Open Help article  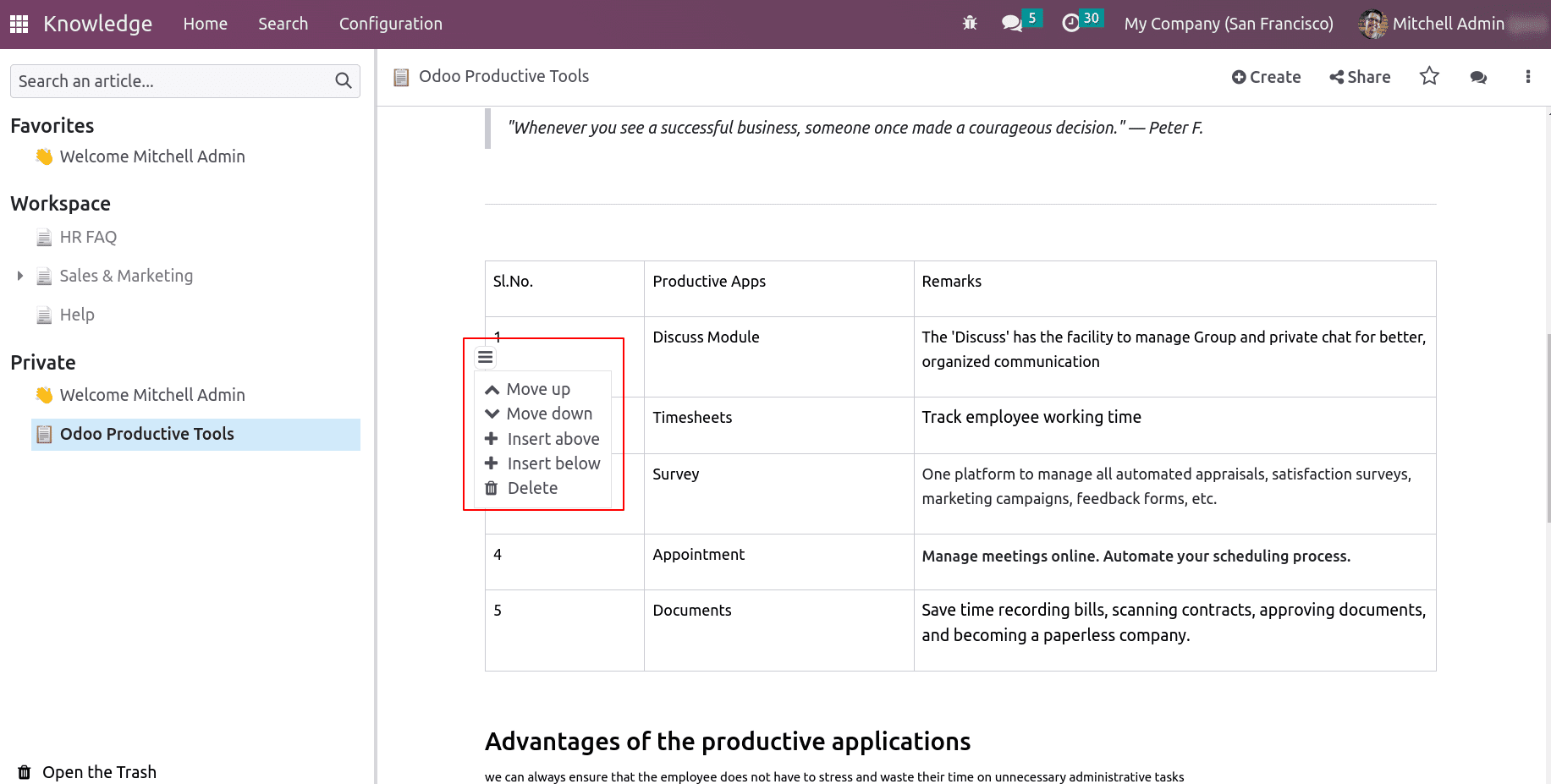point(77,315)
